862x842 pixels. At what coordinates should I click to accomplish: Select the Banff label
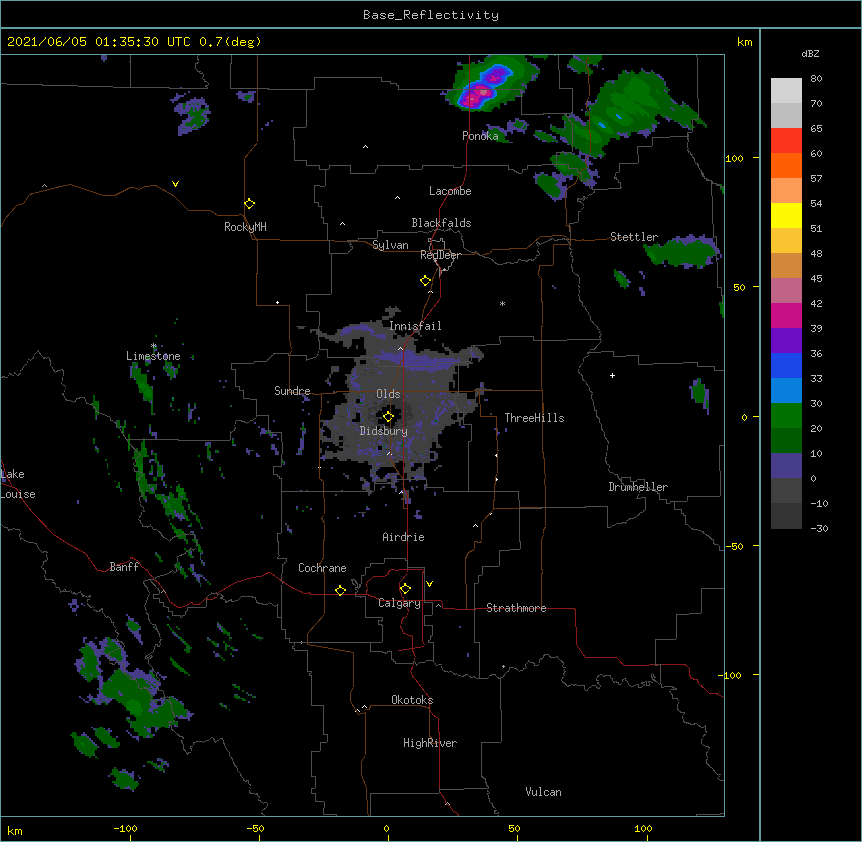click(124, 567)
